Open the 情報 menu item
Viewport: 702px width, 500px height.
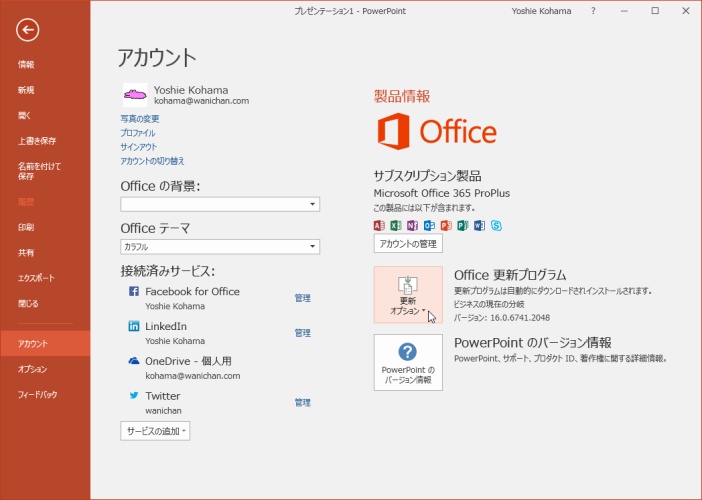[x=26, y=64]
